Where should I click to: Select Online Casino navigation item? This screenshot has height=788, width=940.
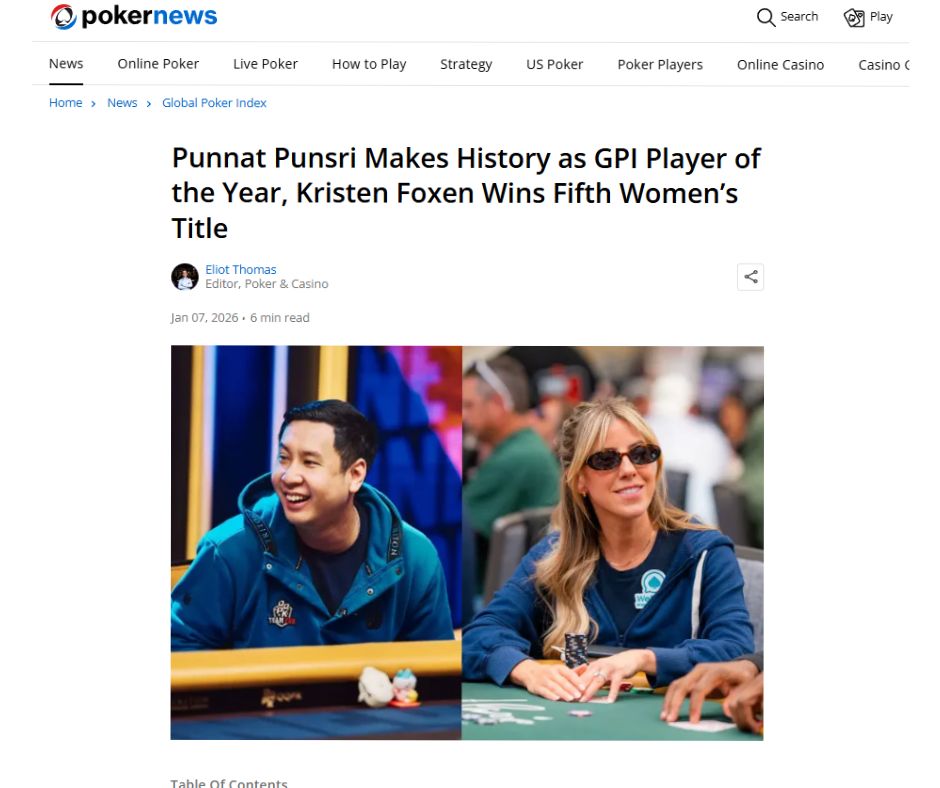[x=781, y=64]
